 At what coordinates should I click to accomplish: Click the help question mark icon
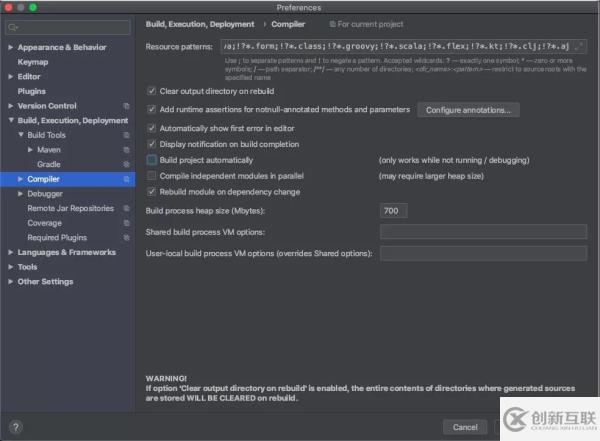pyautogui.click(x=16, y=427)
